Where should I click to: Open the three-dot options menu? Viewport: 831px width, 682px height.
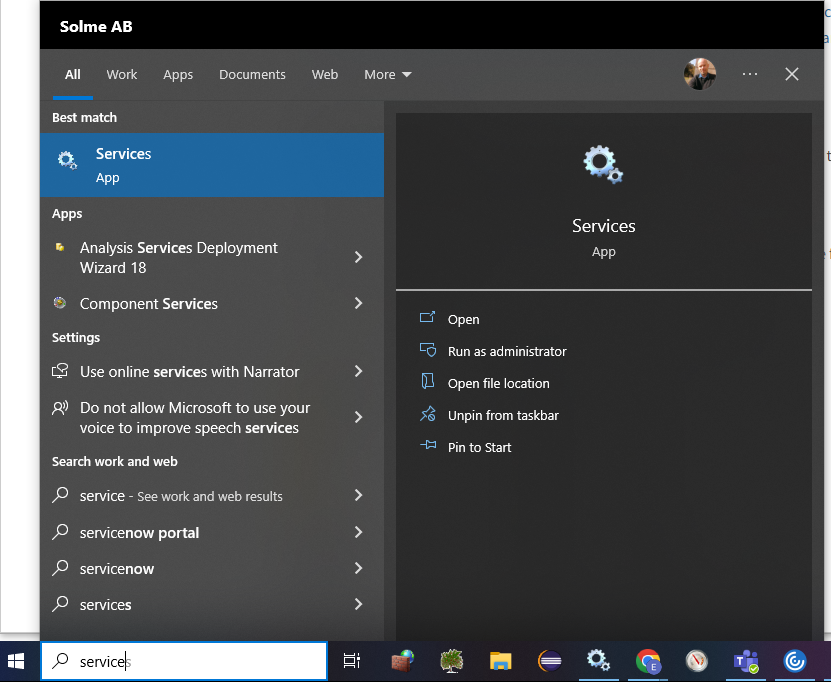click(750, 74)
